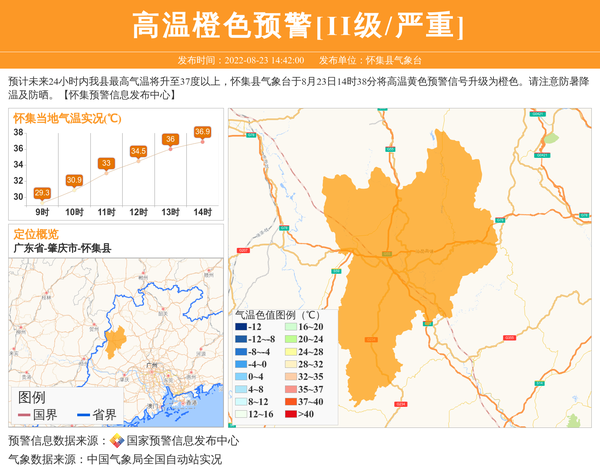Click the orange Huaiji region on the small overview map
600x471 pixels.
pos(116,340)
